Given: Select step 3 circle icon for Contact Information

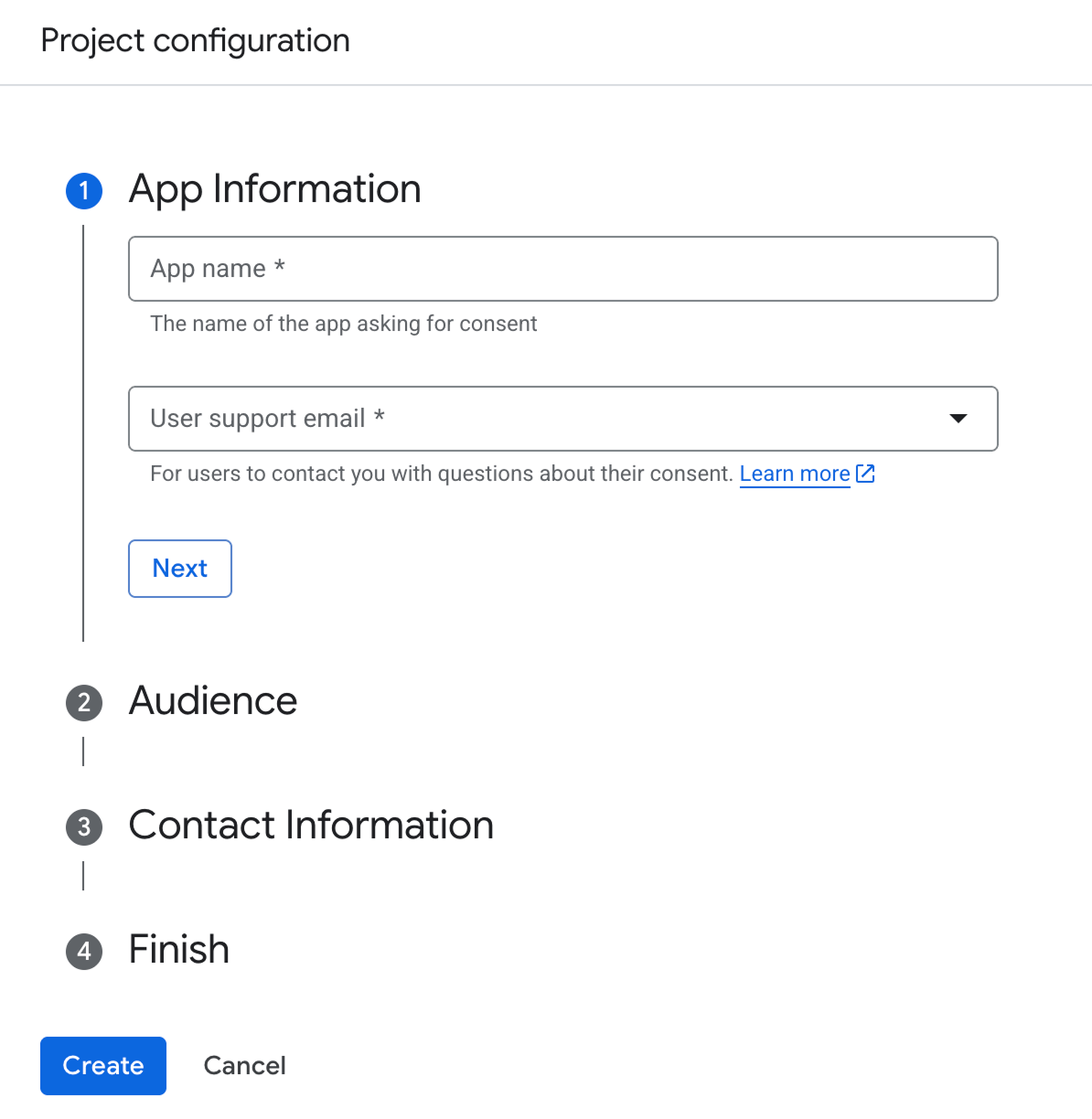Looking at the screenshot, I should 84,826.
